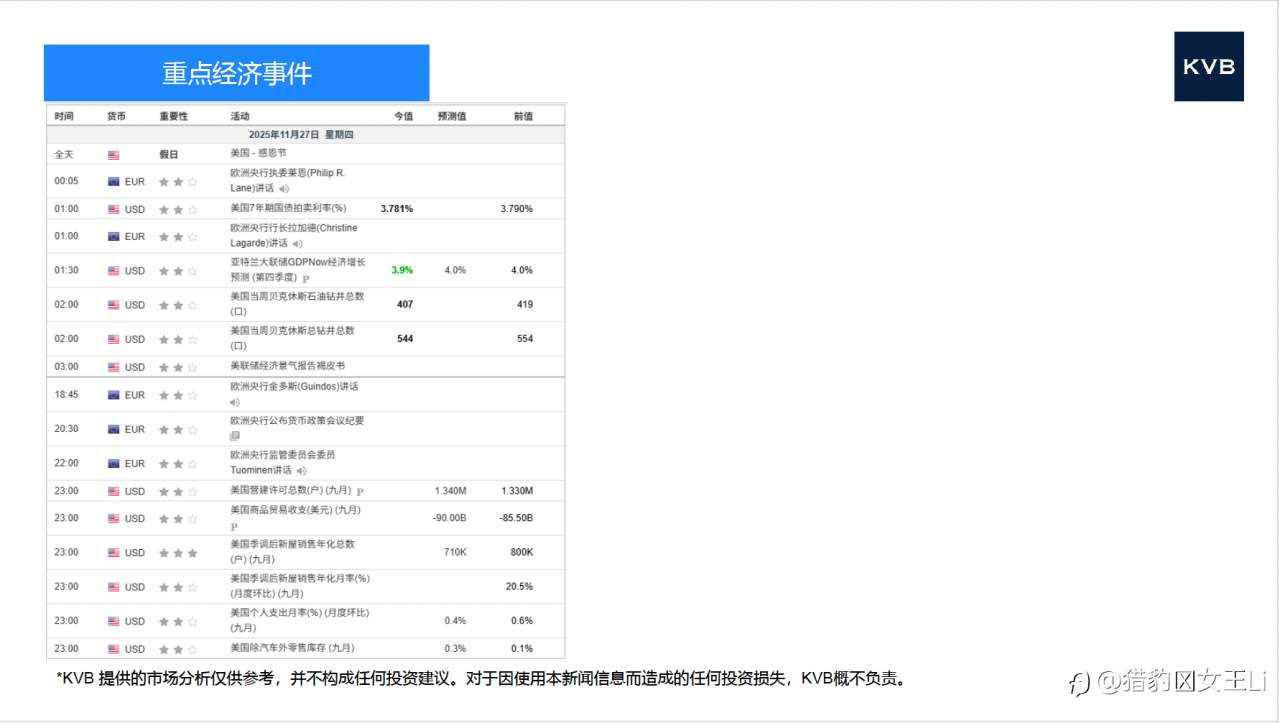Click the US flag in the 石油钻井总数 row
This screenshot has height=723, width=1280.
113,304
